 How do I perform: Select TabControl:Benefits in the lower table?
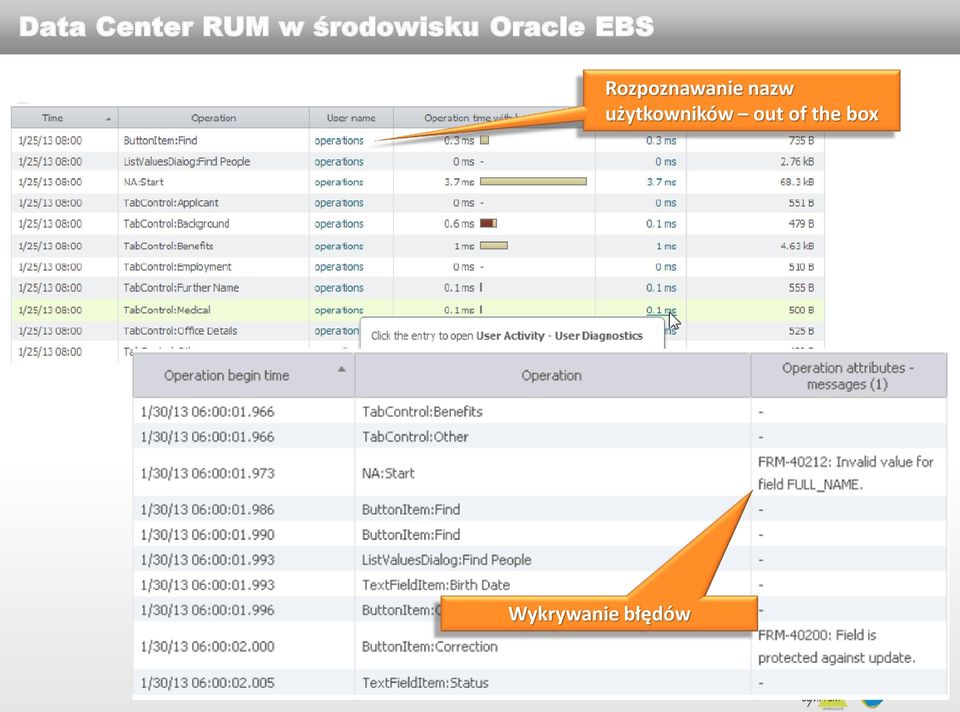422,411
